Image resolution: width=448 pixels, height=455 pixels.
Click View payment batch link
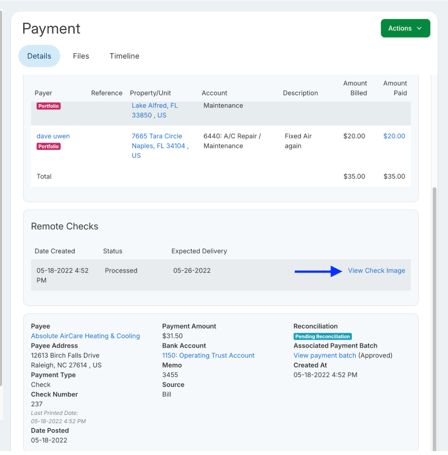pos(325,356)
